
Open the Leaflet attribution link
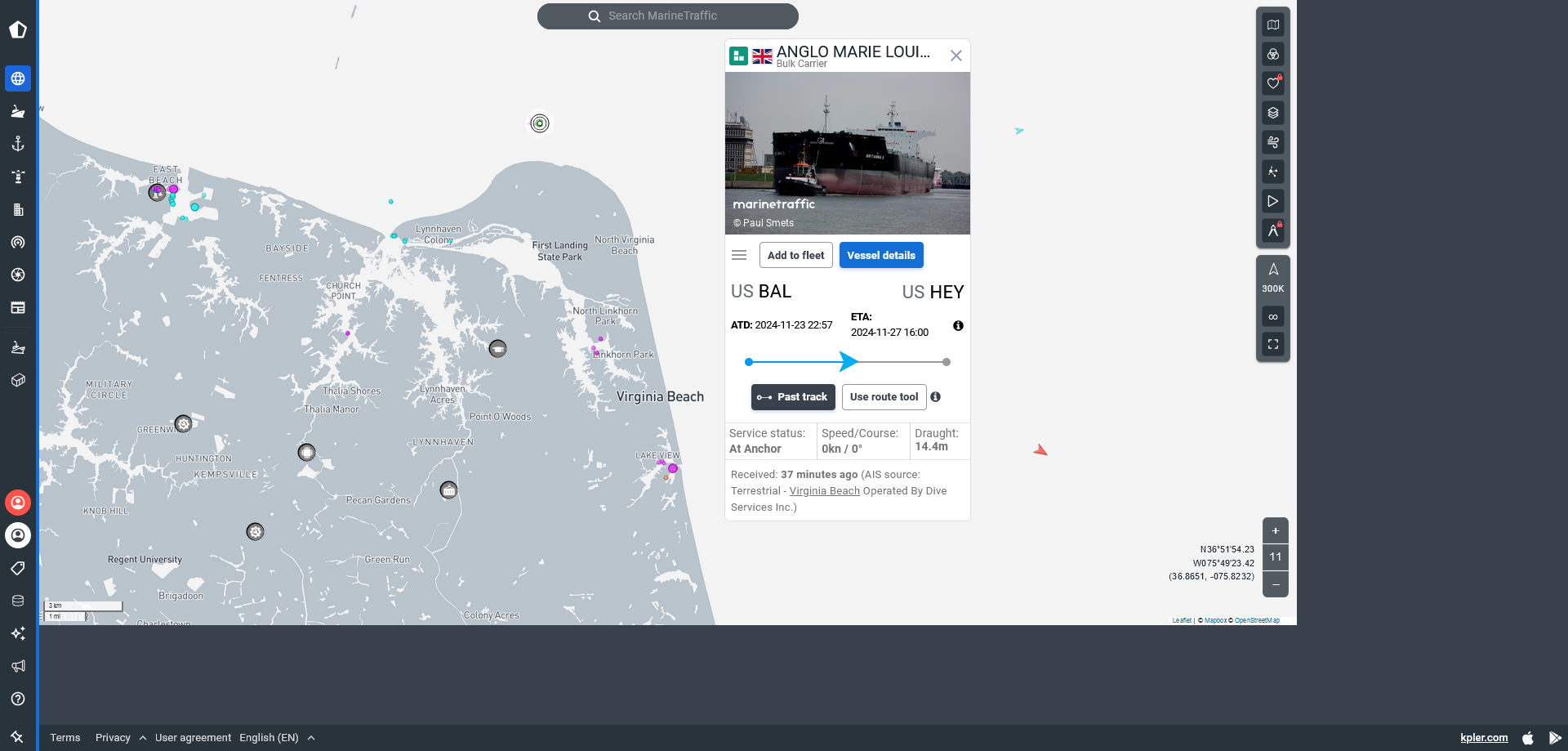(1182, 620)
